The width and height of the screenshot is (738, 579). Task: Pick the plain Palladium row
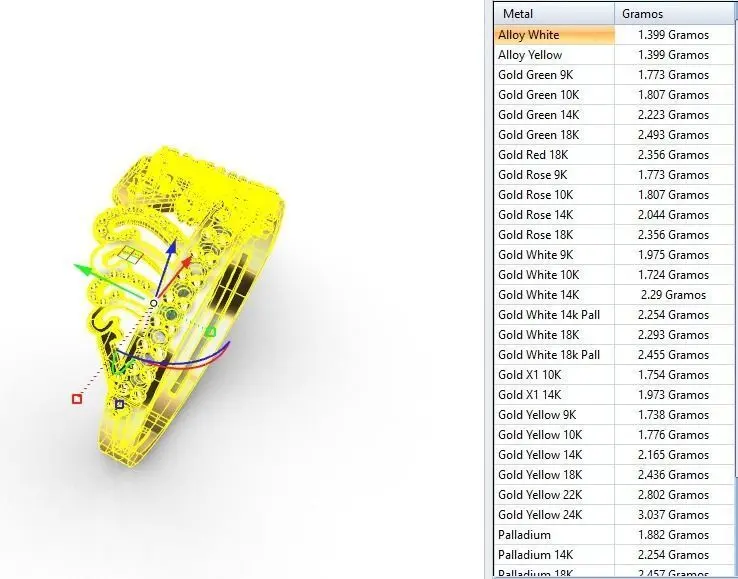coord(615,535)
